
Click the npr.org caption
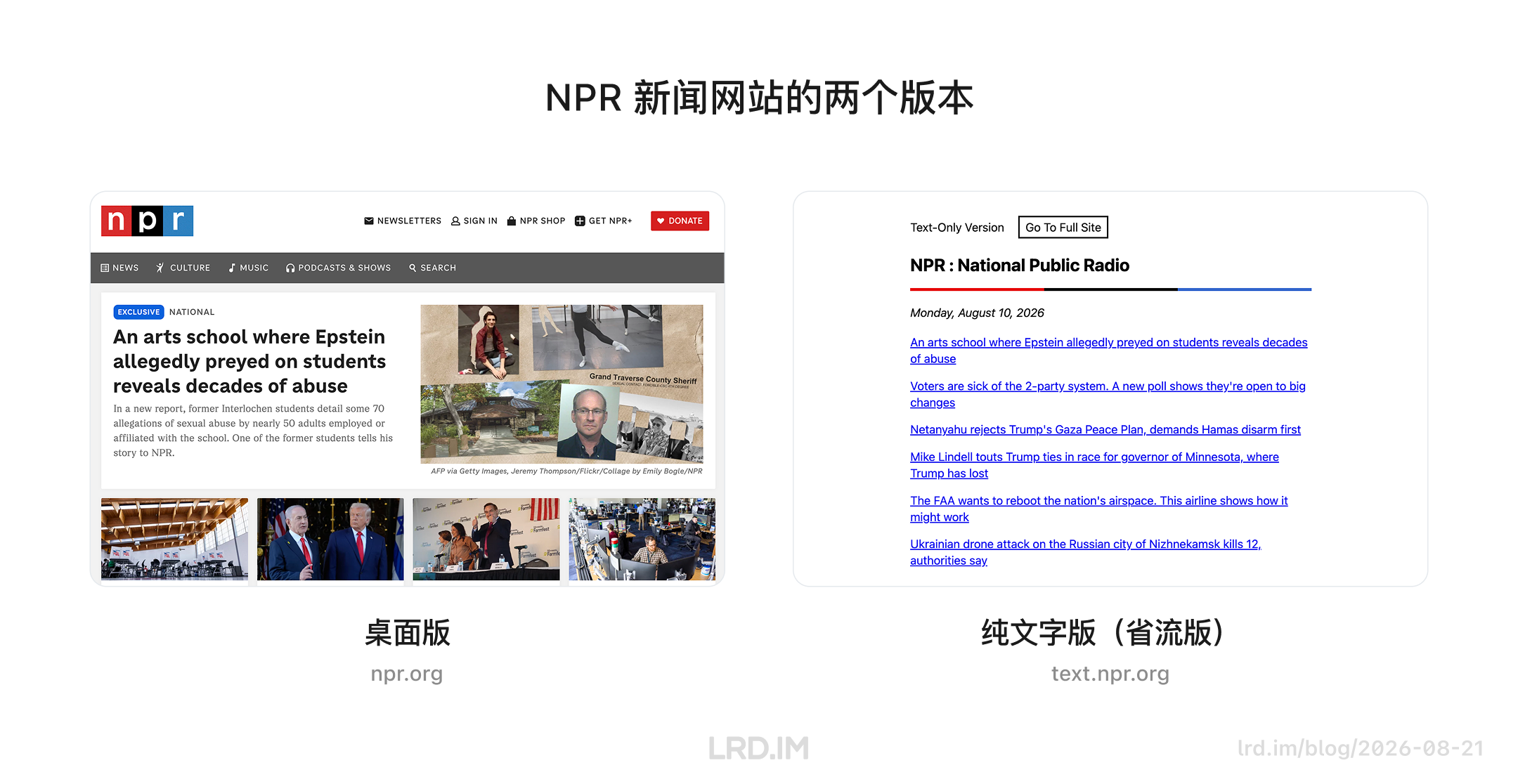[407, 674]
